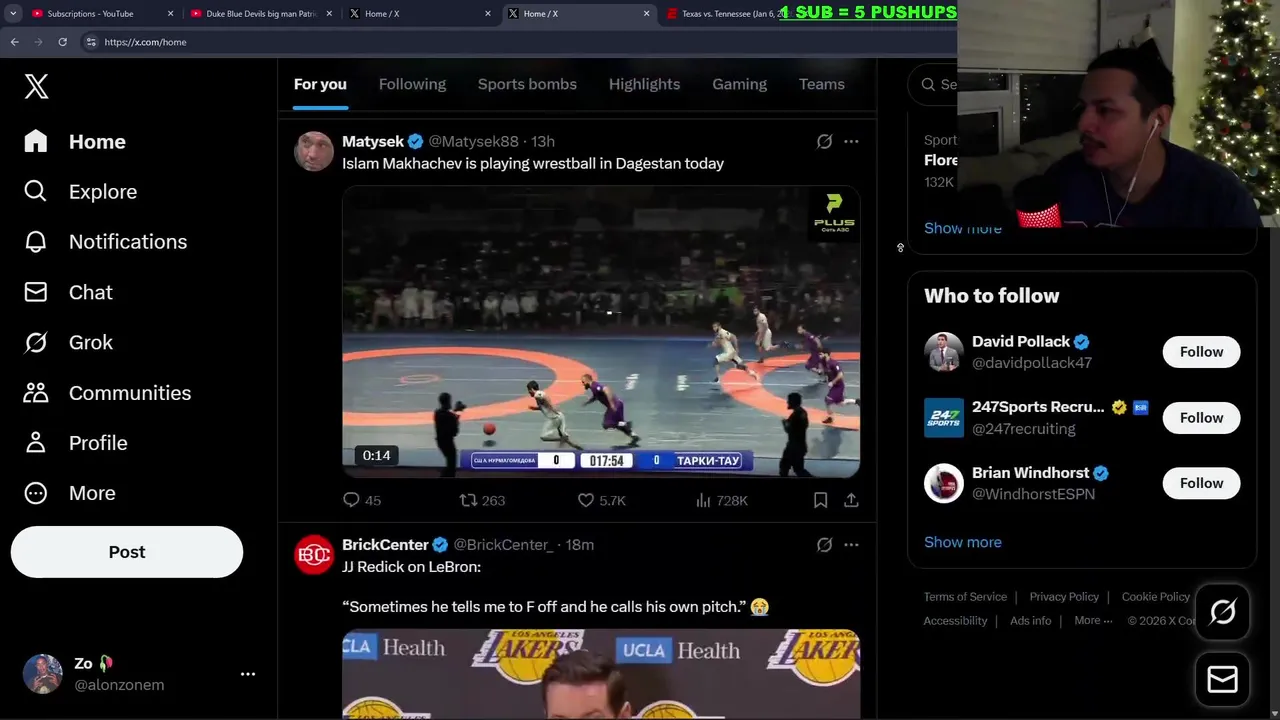Viewport: 1280px width, 720px height.
Task: Follow 247Sports Recruiting
Action: coord(1201,418)
